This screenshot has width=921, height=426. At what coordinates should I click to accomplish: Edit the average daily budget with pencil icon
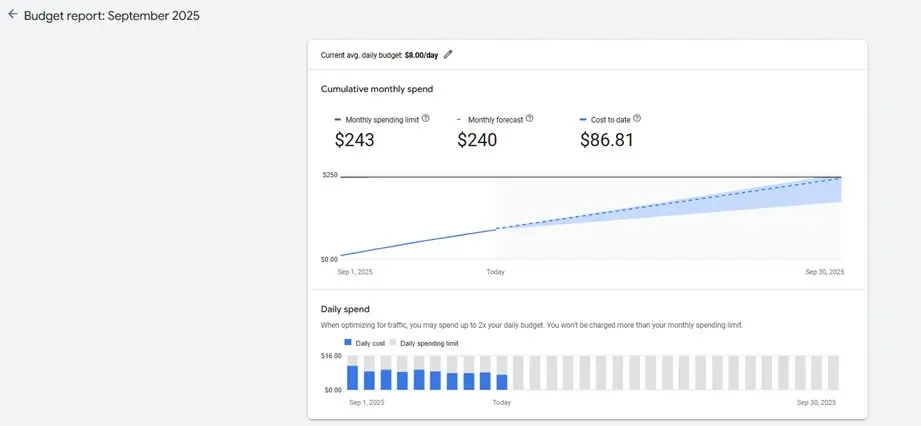448,54
